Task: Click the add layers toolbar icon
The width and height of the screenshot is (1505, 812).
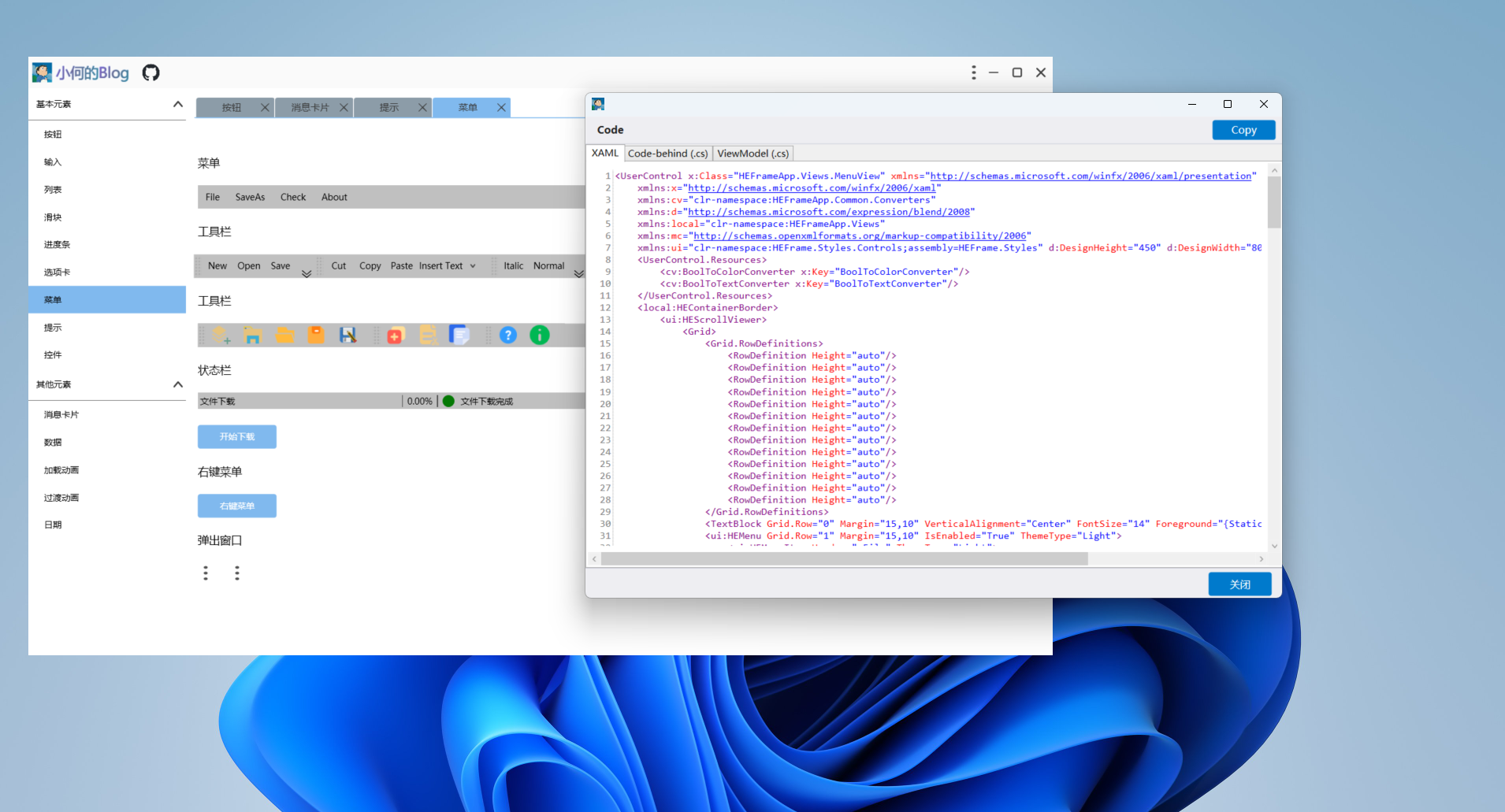Action: (x=221, y=336)
